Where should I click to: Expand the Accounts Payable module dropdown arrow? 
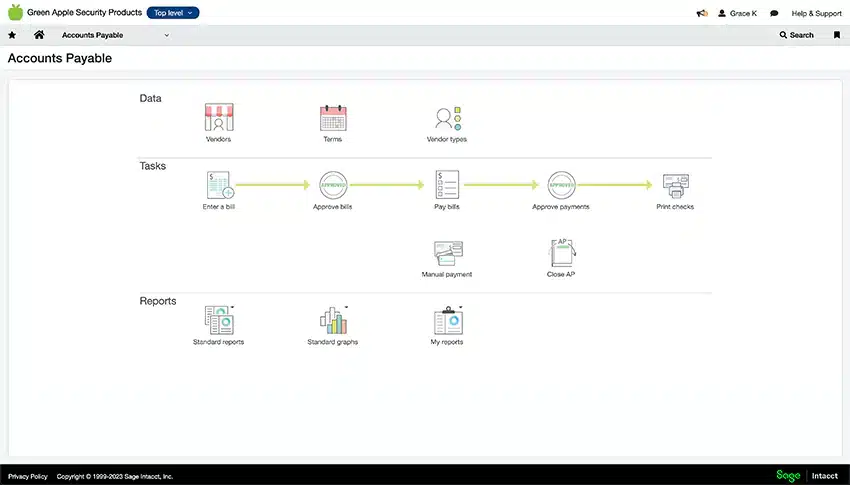(166, 35)
